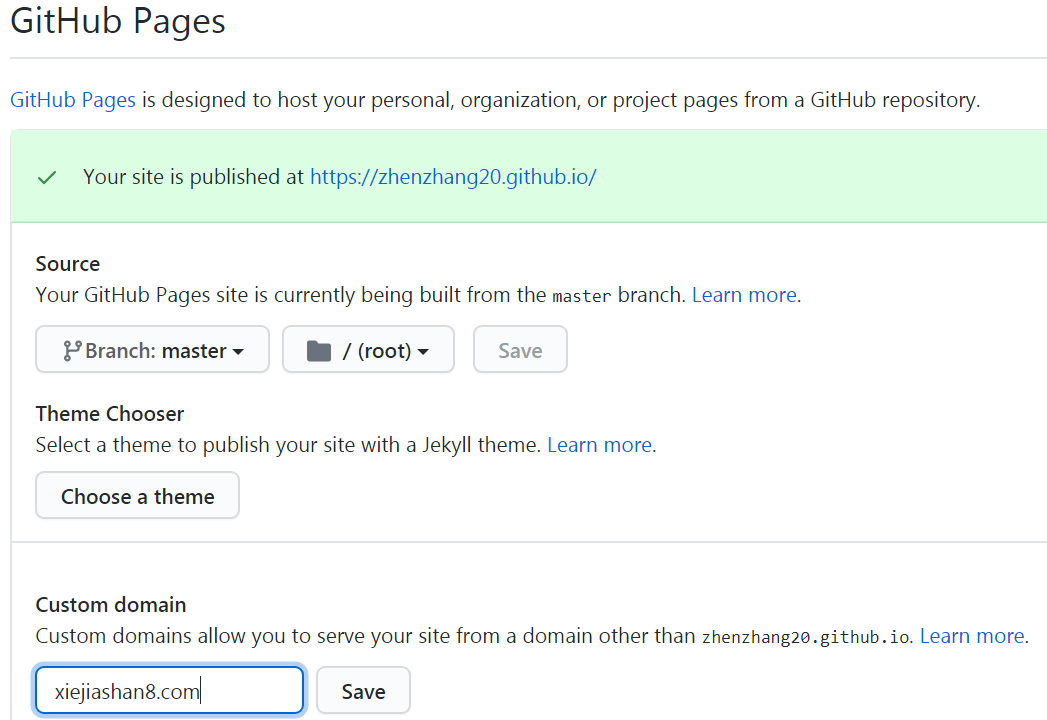Expand the / (root) folder dropdown

(369, 349)
